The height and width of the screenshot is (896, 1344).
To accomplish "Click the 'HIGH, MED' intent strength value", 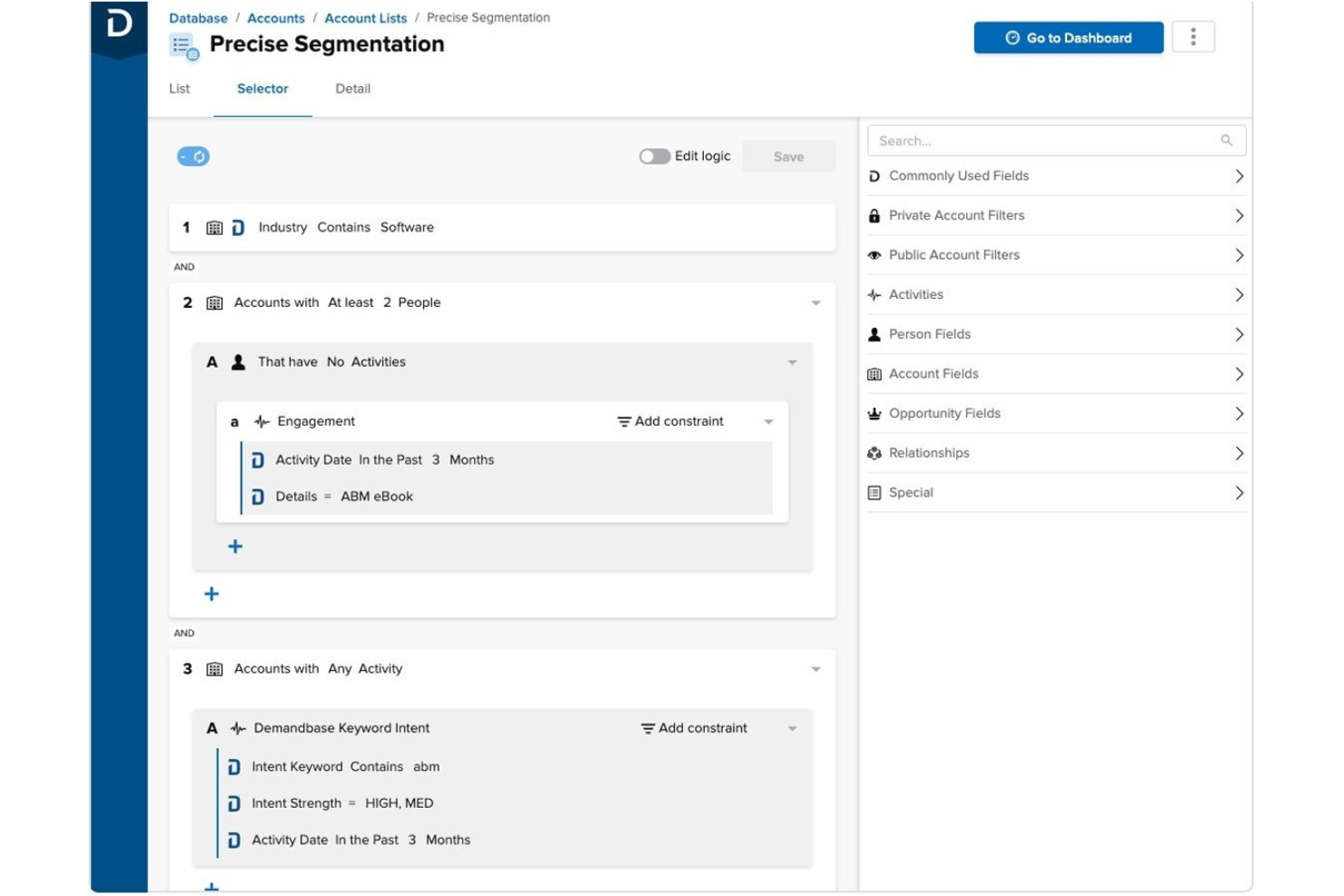I will [400, 803].
